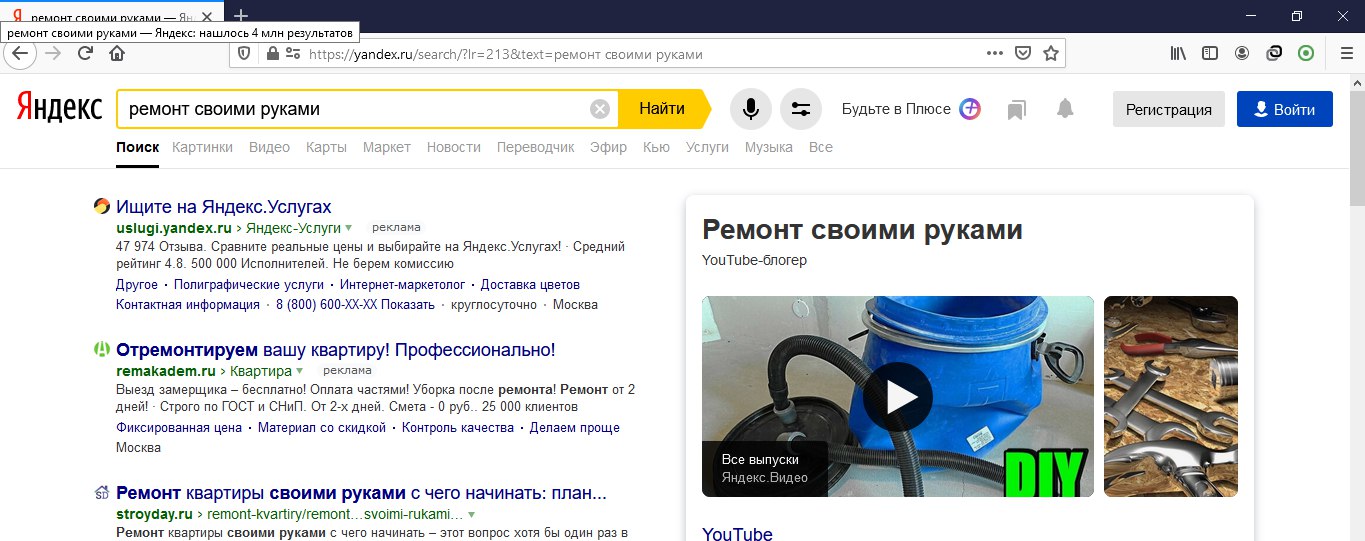Viewport: 1365px width, 541px height.
Task: Click the spiral extension icon in toolbar
Action: 1274,53
